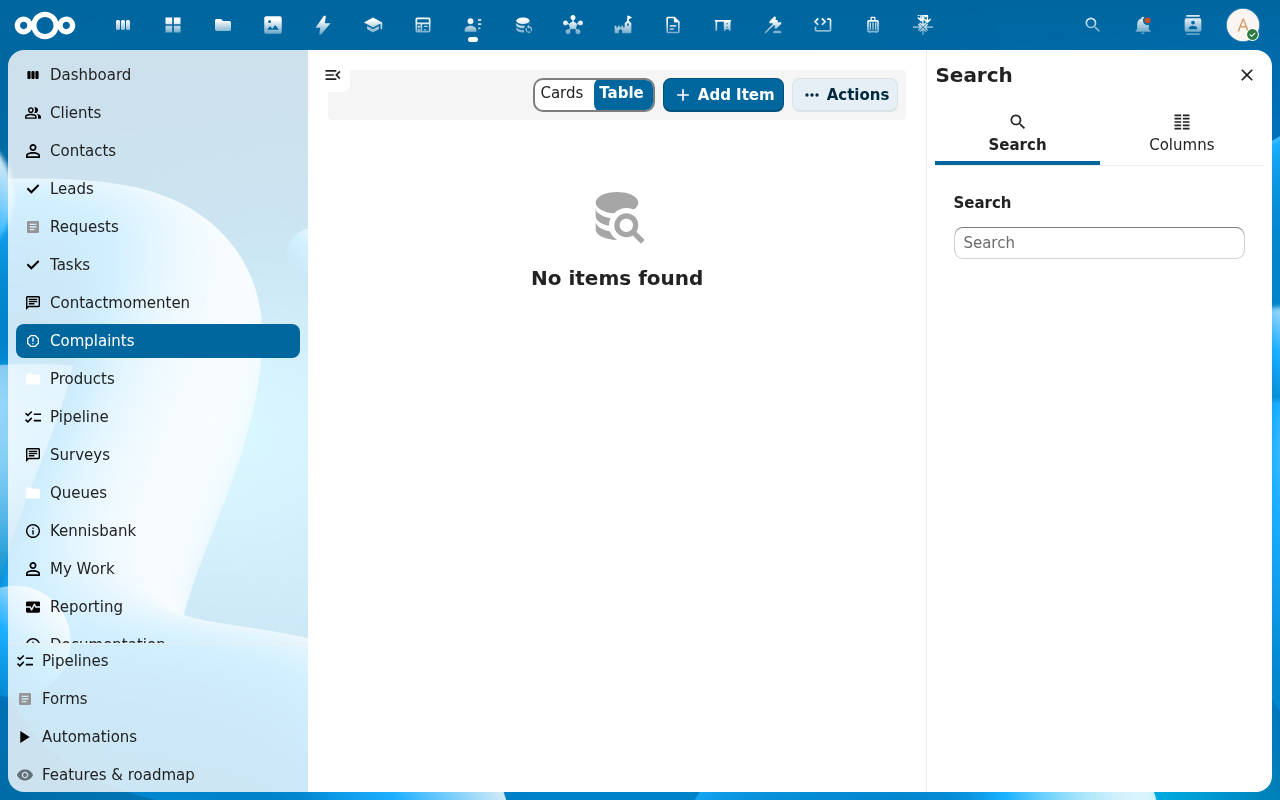The height and width of the screenshot is (800, 1280).
Task: Open the trash bin app icon
Action: 873,25
